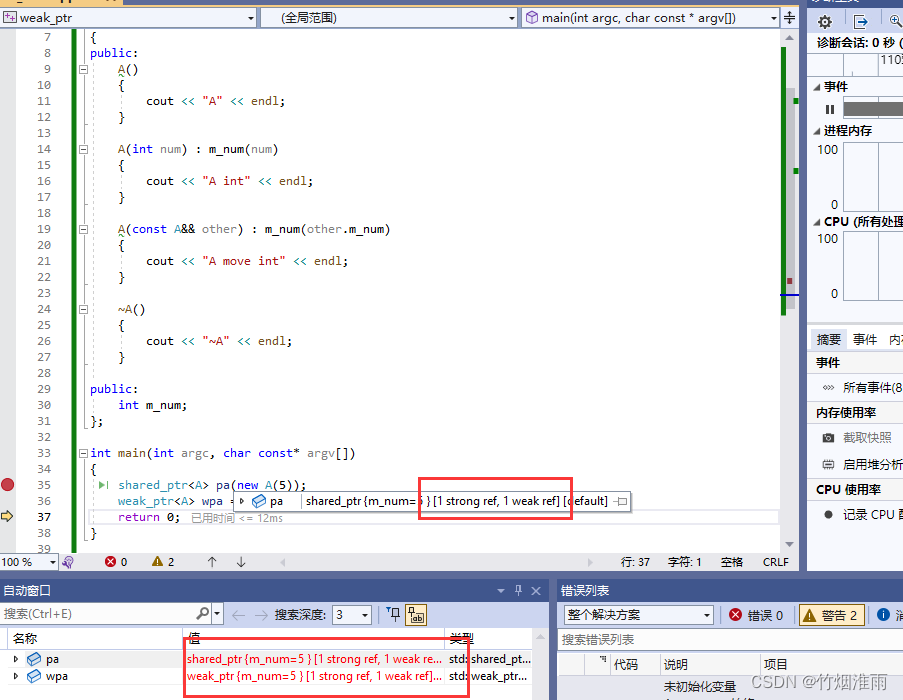Click the run-to-click glyph on line 35
The height and width of the screenshot is (700, 903).
[104, 485]
